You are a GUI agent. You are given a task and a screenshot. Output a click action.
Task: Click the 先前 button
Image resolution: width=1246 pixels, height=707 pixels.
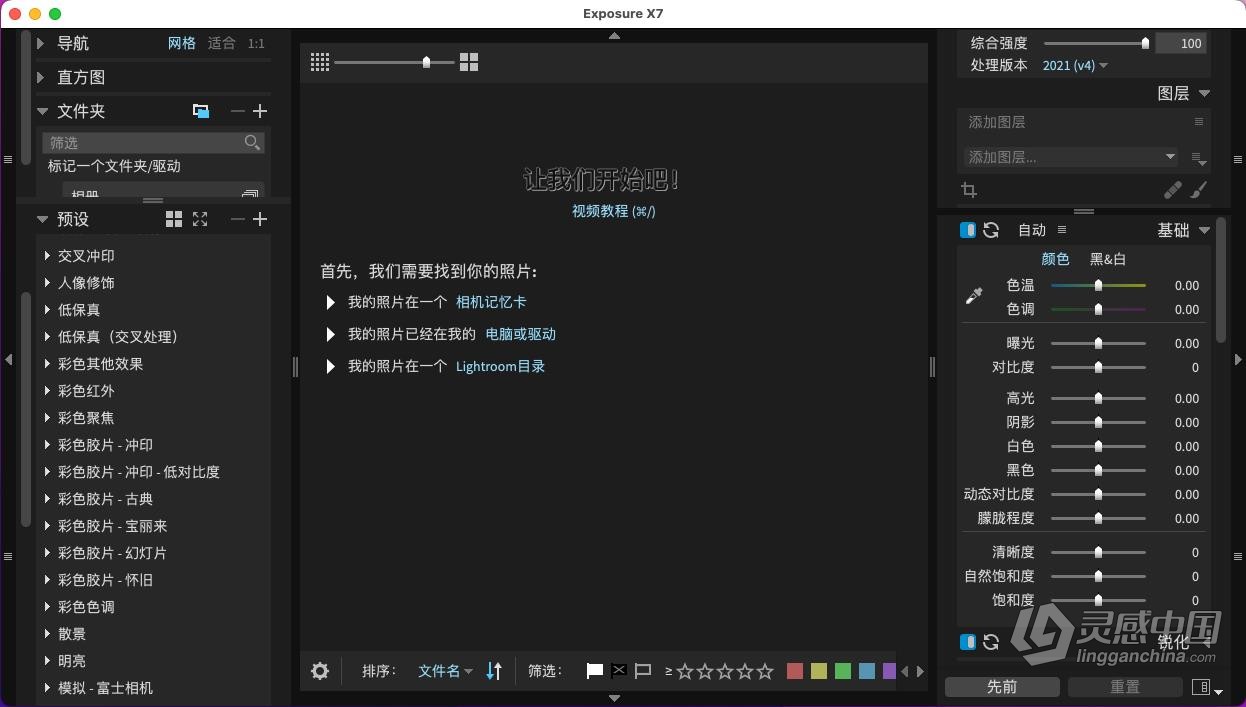coord(1002,687)
